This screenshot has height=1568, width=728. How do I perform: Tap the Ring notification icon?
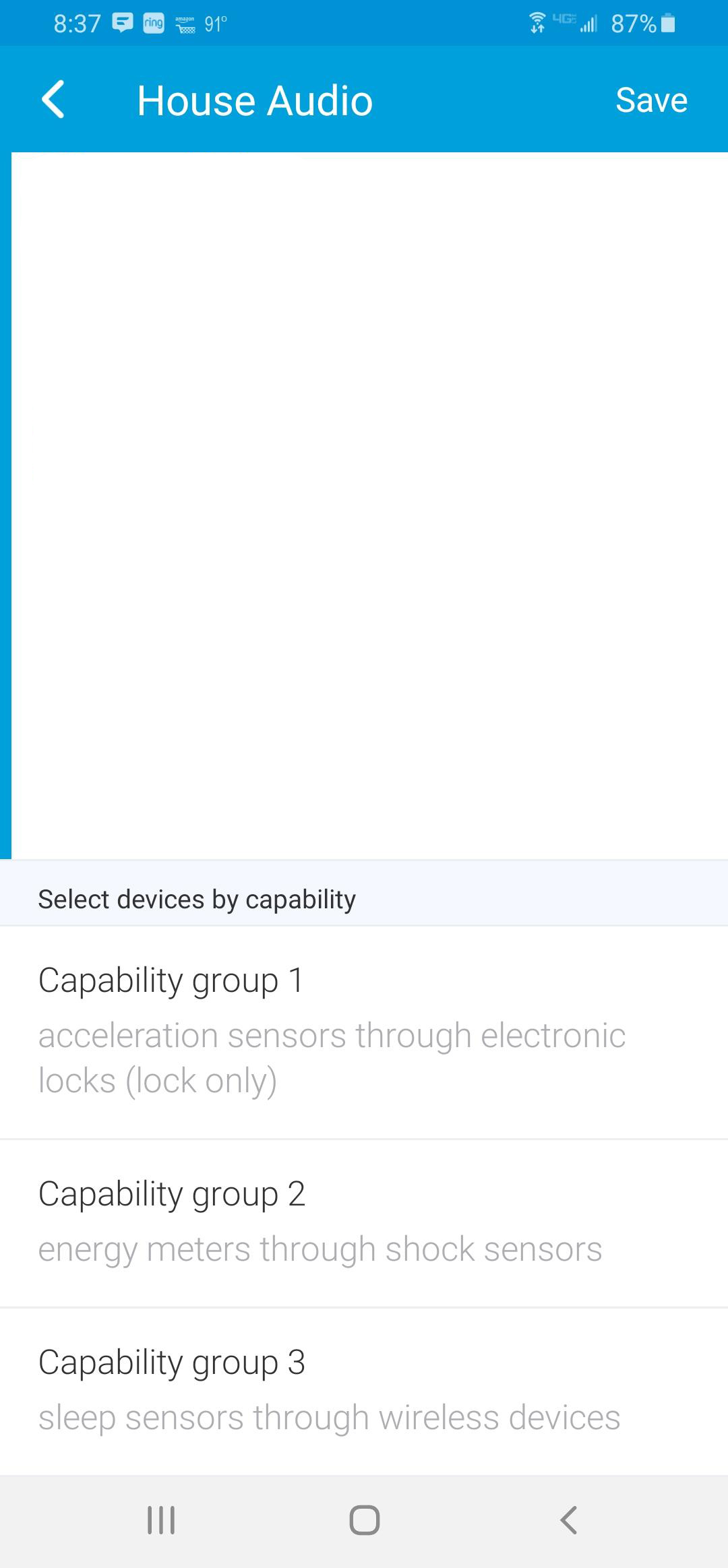(x=154, y=24)
